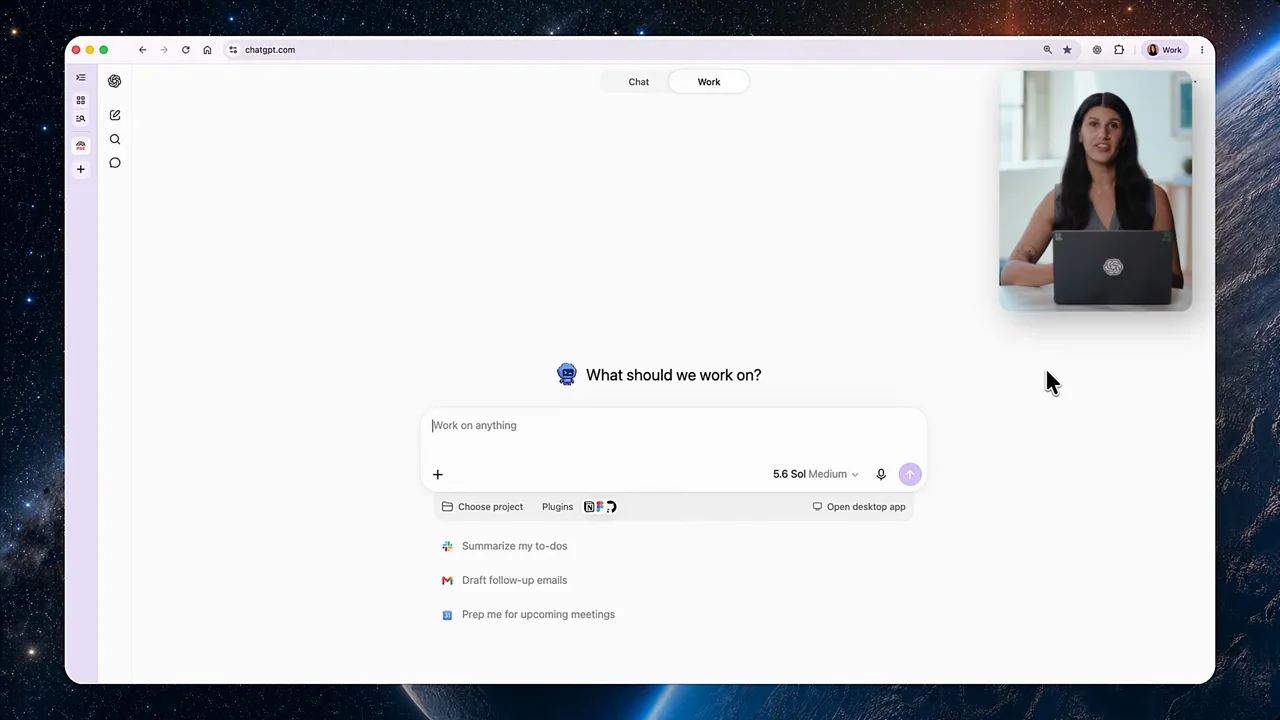Open the Work profile switcher
Screen dimensions: 1280x720
coord(1165,50)
